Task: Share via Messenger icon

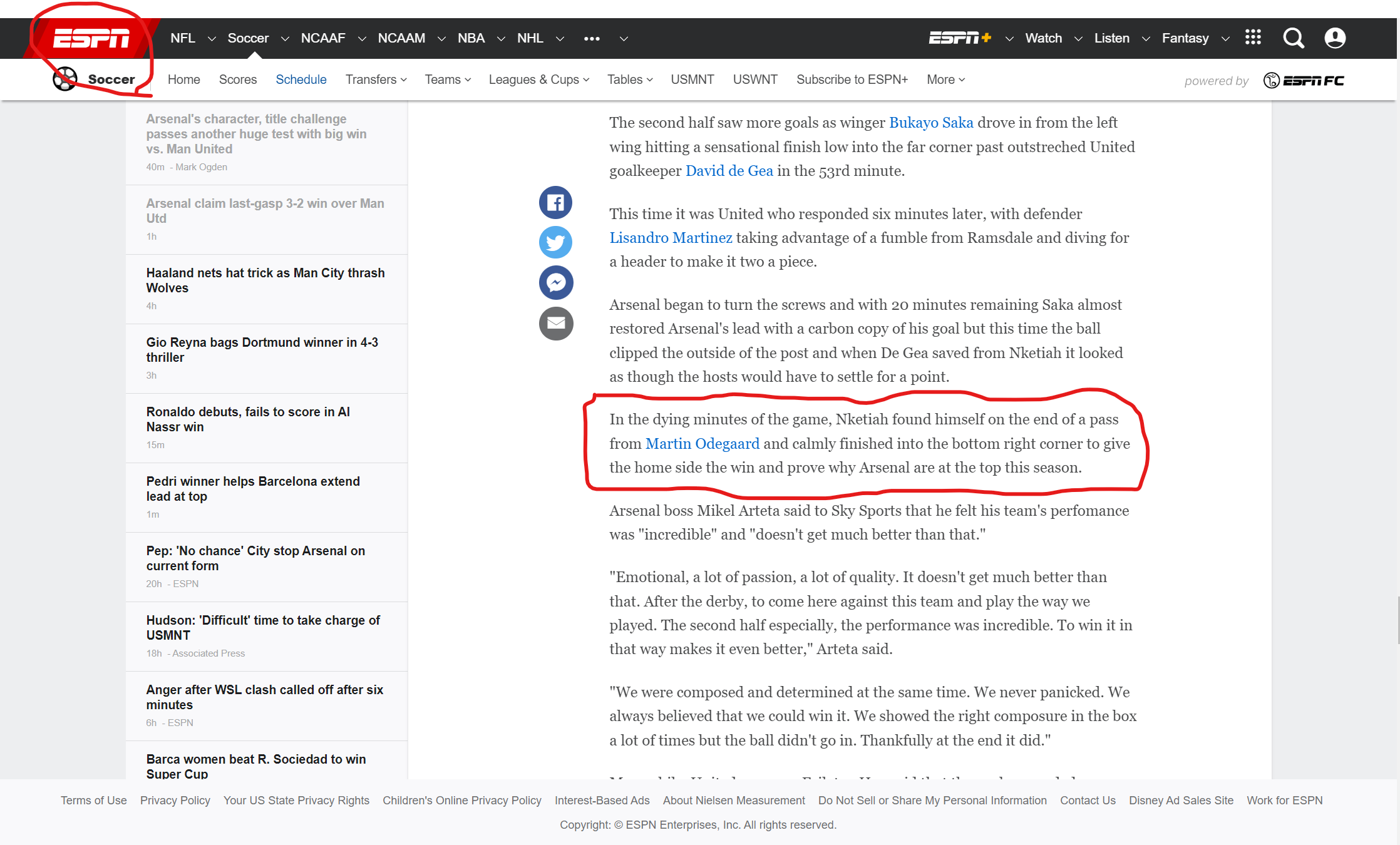Action: point(555,283)
